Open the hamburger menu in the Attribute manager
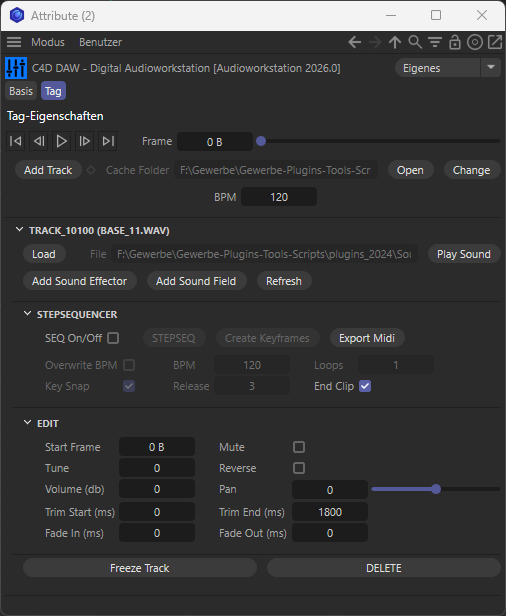 click(14, 42)
